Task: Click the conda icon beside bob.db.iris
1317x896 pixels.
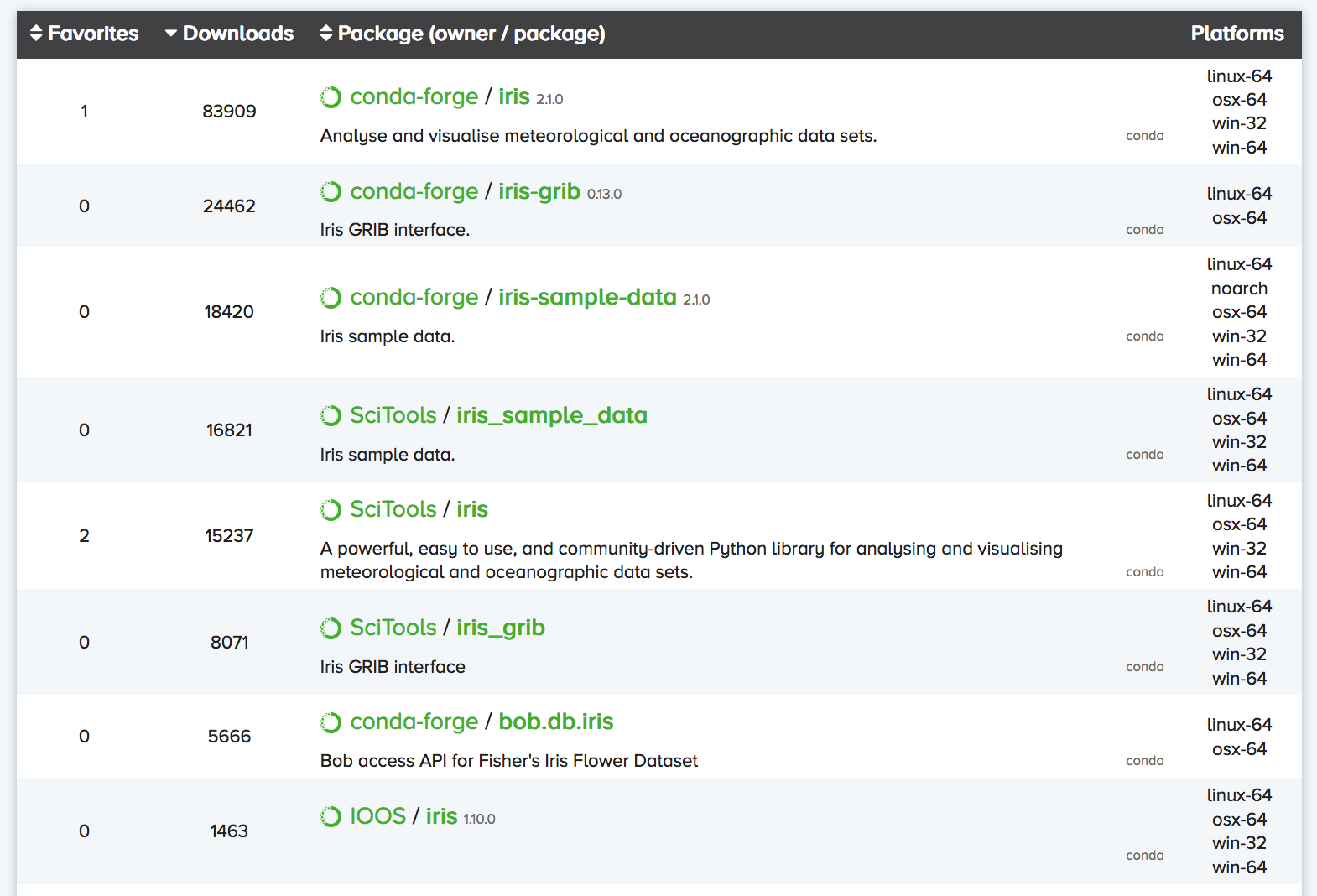Action: click(x=331, y=722)
